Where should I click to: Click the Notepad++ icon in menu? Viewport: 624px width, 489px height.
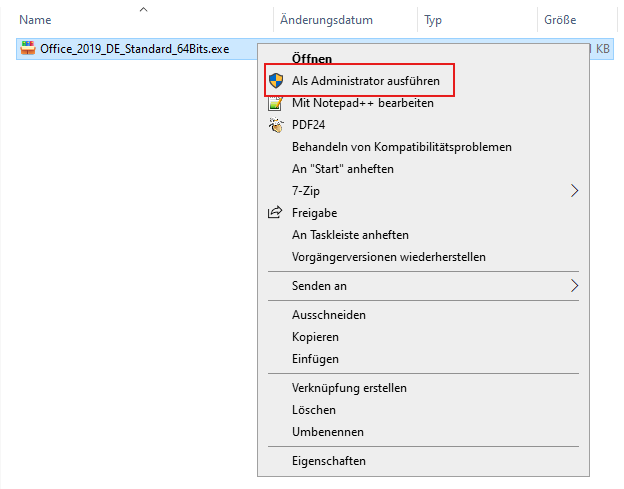[x=276, y=103]
